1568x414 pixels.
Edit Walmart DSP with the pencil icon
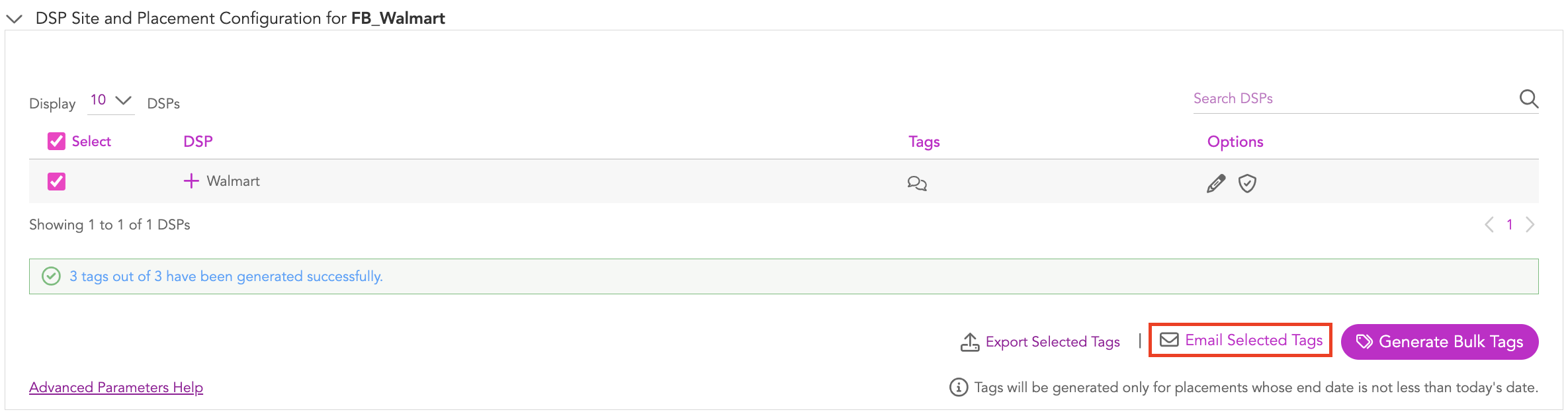point(1216,183)
